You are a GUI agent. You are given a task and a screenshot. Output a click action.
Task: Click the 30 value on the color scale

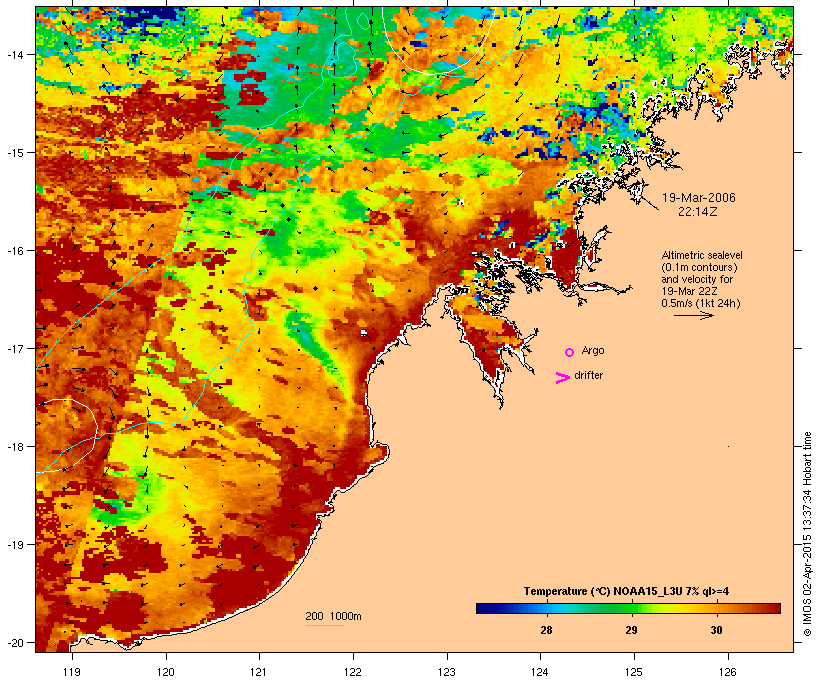tap(716, 630)
